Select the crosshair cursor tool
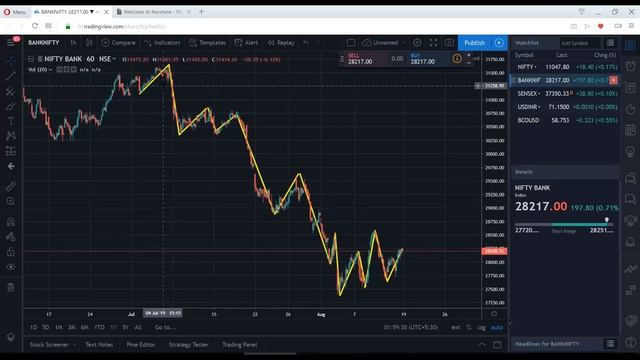The width and height of the screenshot is (640, 360). (x=11, y=61)
